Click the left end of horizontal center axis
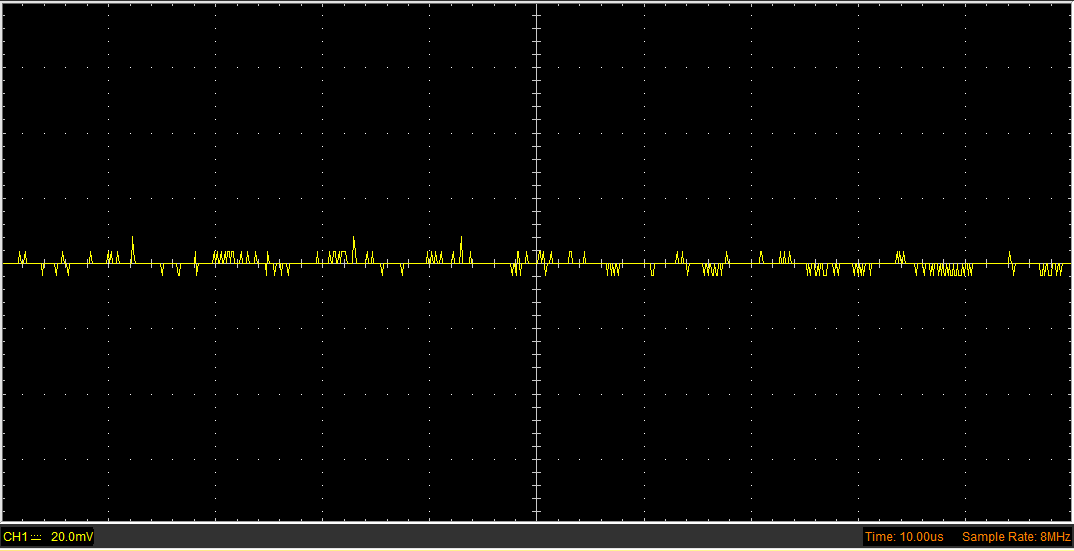The image size is (1074, 551). [4, 263]
